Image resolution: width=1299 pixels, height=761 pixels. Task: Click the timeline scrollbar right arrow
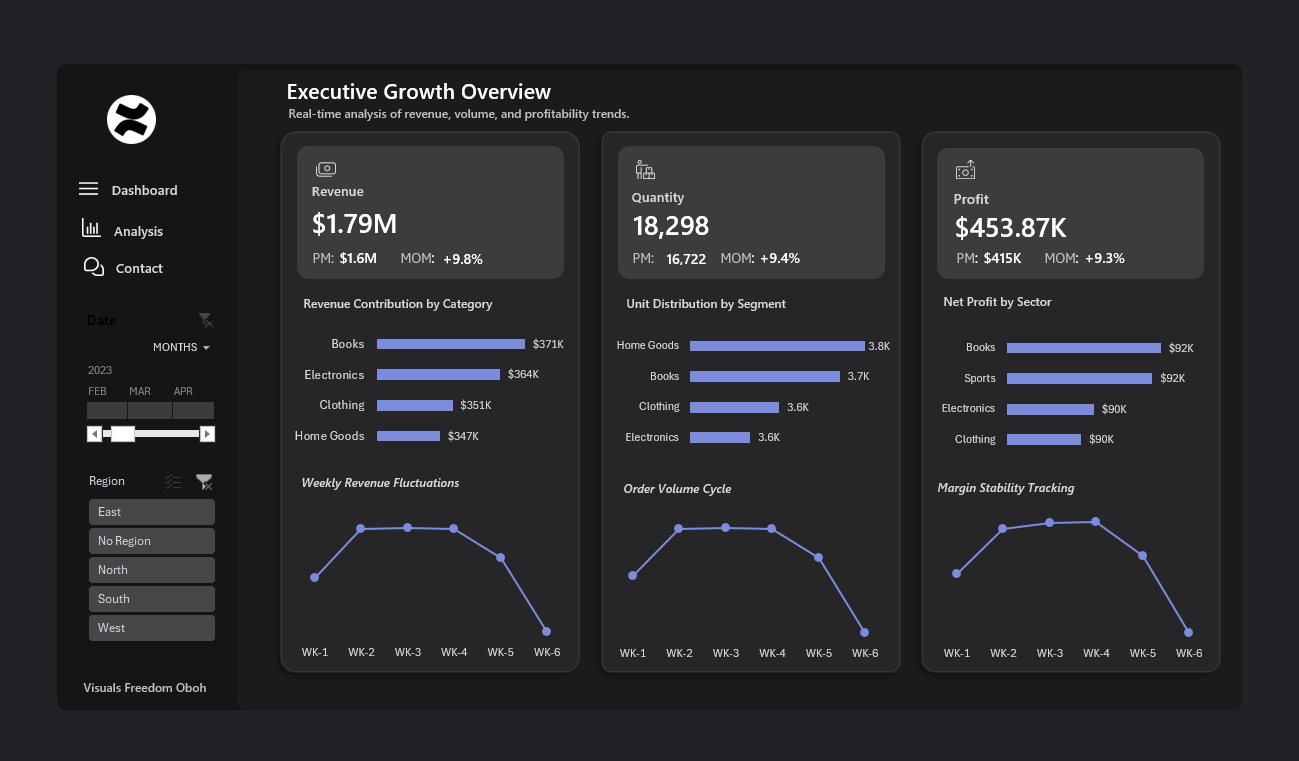coord(208,434)
